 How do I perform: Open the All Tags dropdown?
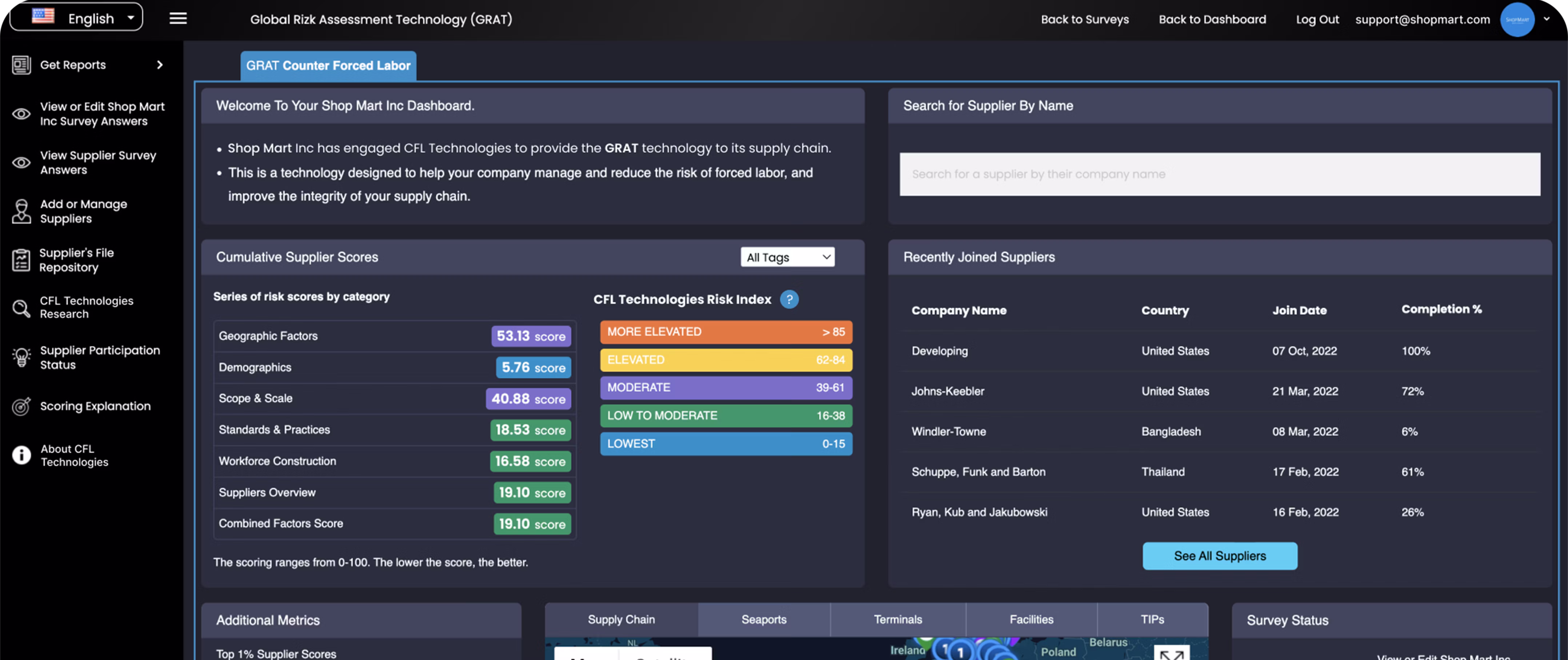(x=787, y=257)
